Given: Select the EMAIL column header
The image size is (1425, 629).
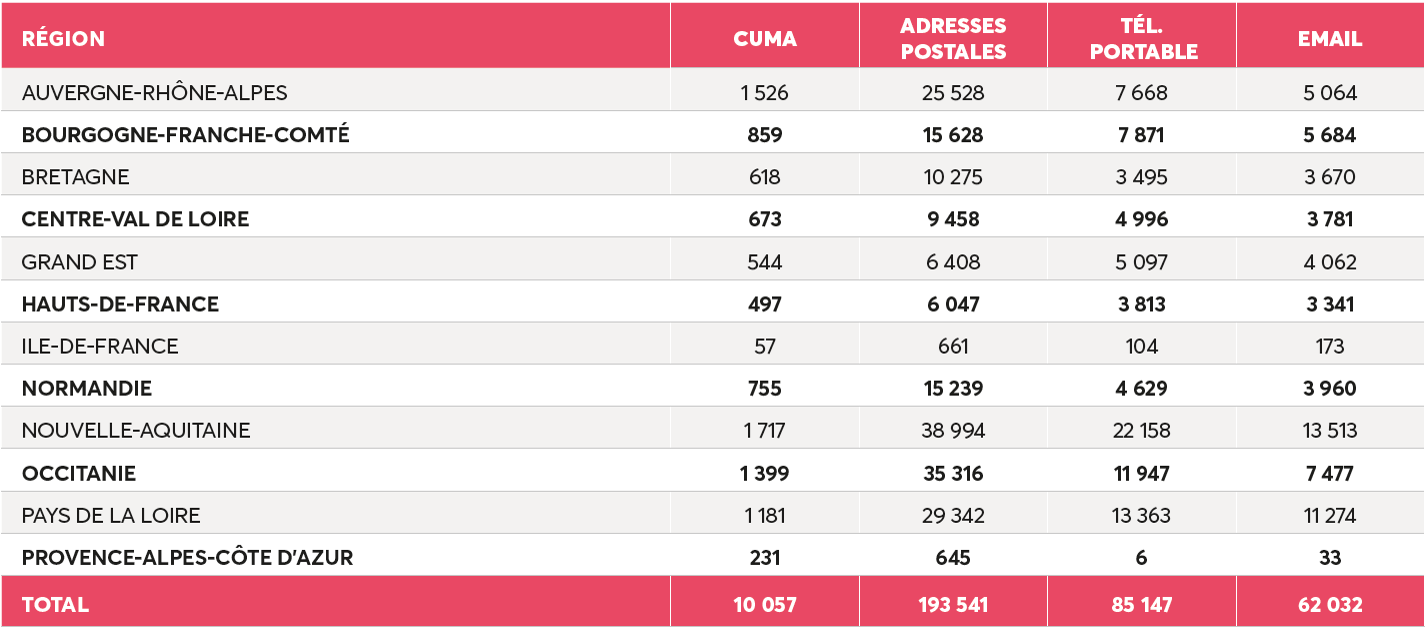Looking at the screenshot, I should [x=1330, y=39].
